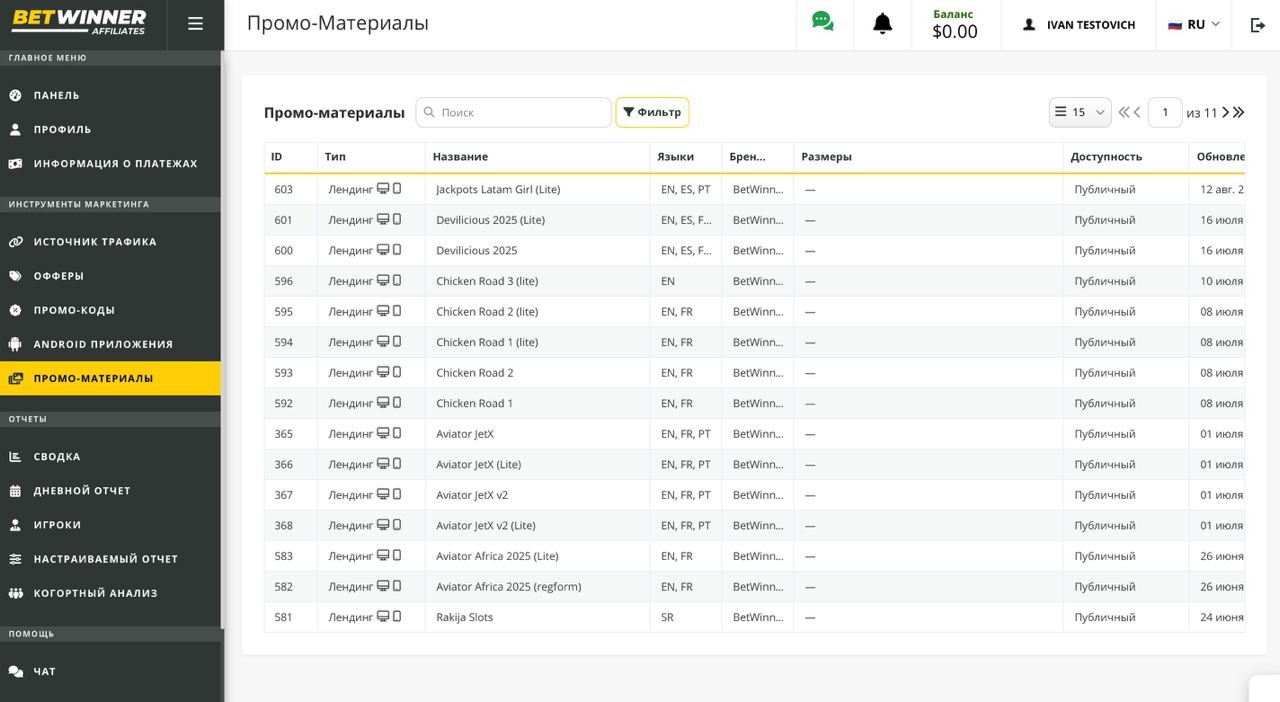Image resolution: width=1280 pixels, height=702 pixels.
Task: Open the Chicken Road 2 row
Action: (x=475, y=373)
